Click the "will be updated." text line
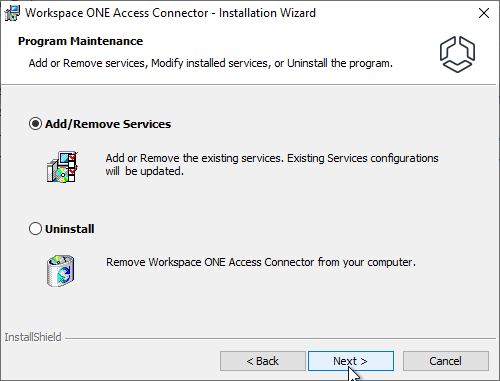Viewport: 500px width, 381px height. click(x=145, y=171)
